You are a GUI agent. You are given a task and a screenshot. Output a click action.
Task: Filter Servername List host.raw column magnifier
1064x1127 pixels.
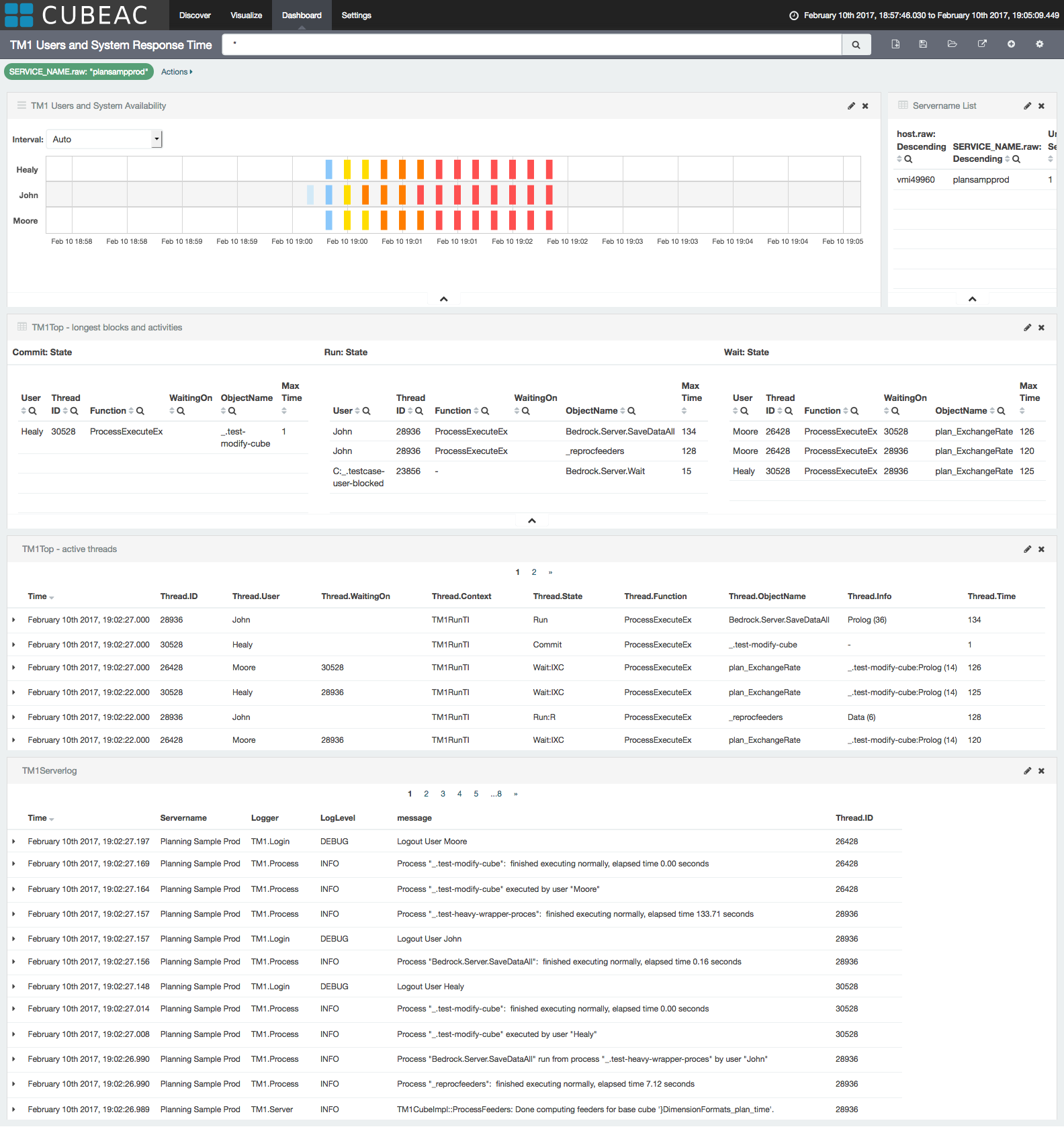[x=908, y=159]
